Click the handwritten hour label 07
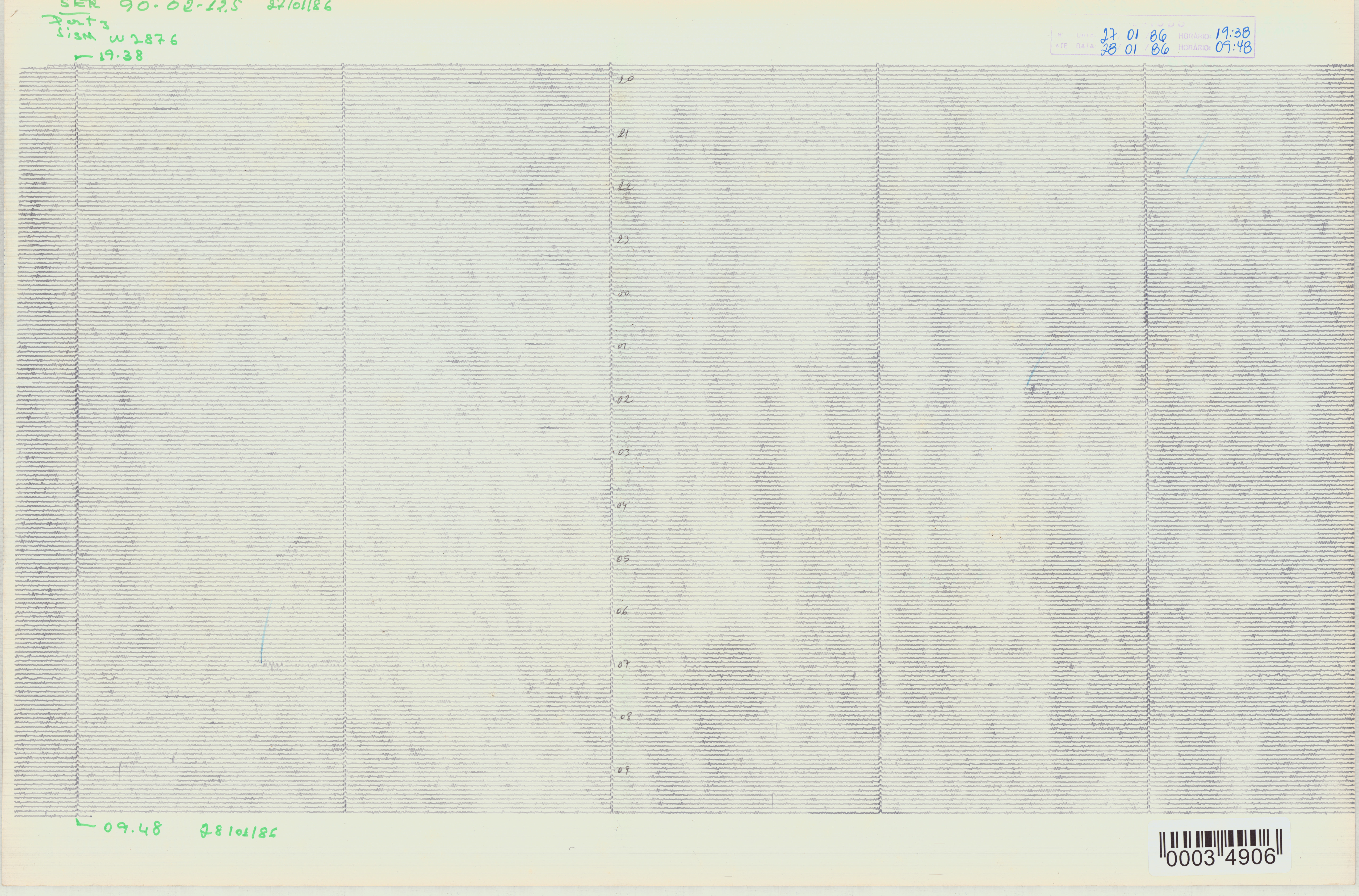1359x896 pixels. click(624, 664)
